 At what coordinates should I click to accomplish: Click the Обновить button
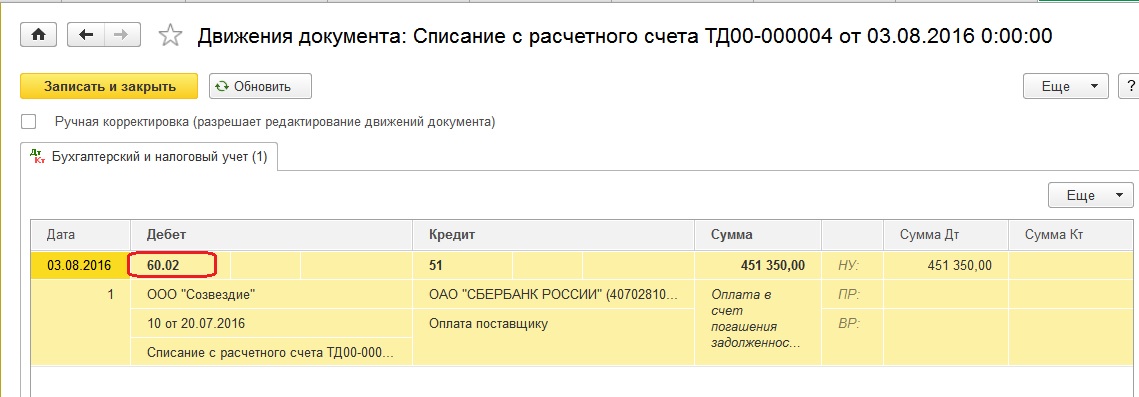pos(260,86)
